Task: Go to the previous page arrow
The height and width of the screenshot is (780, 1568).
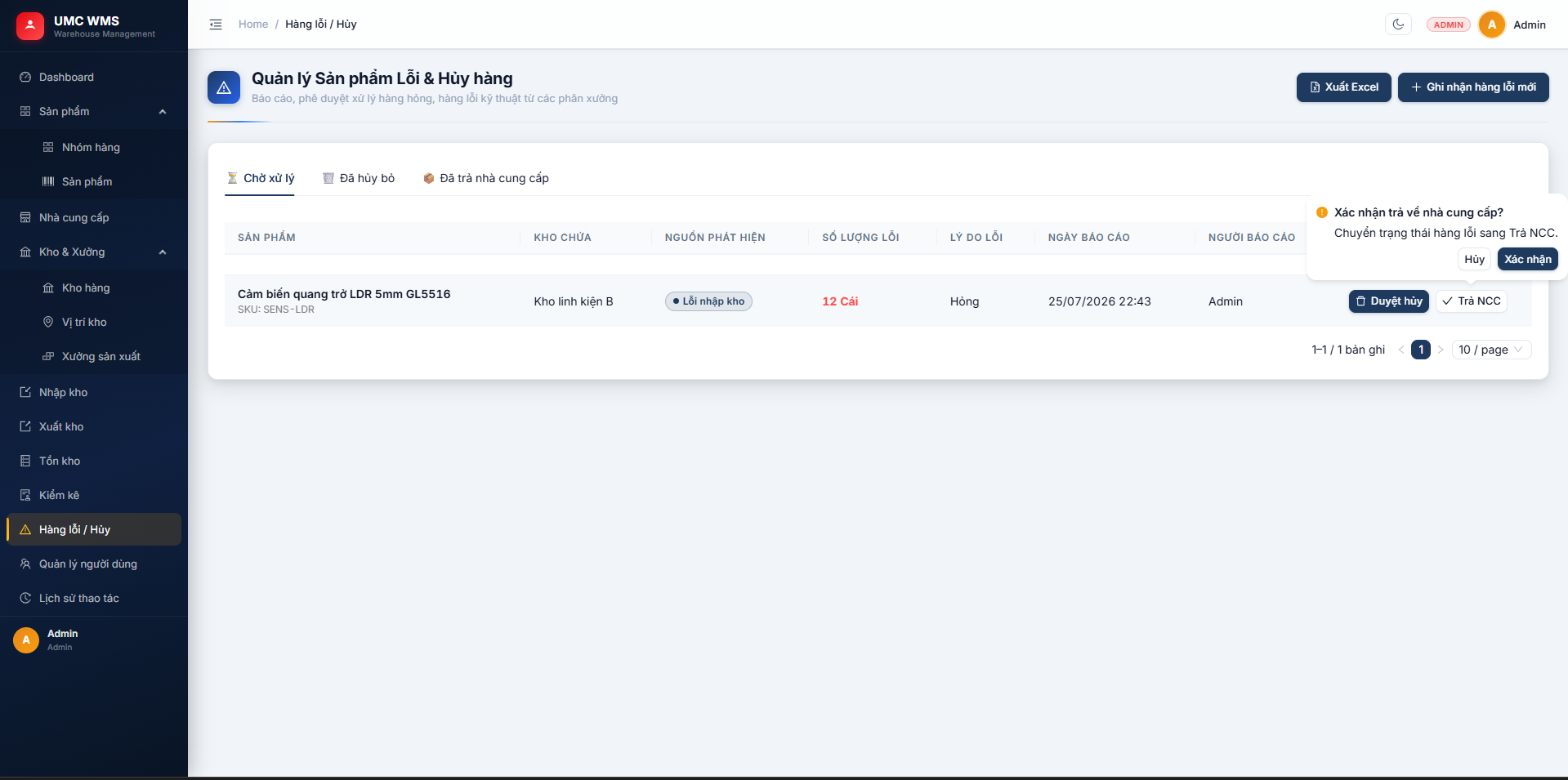Action: [x=1400, y=350]
